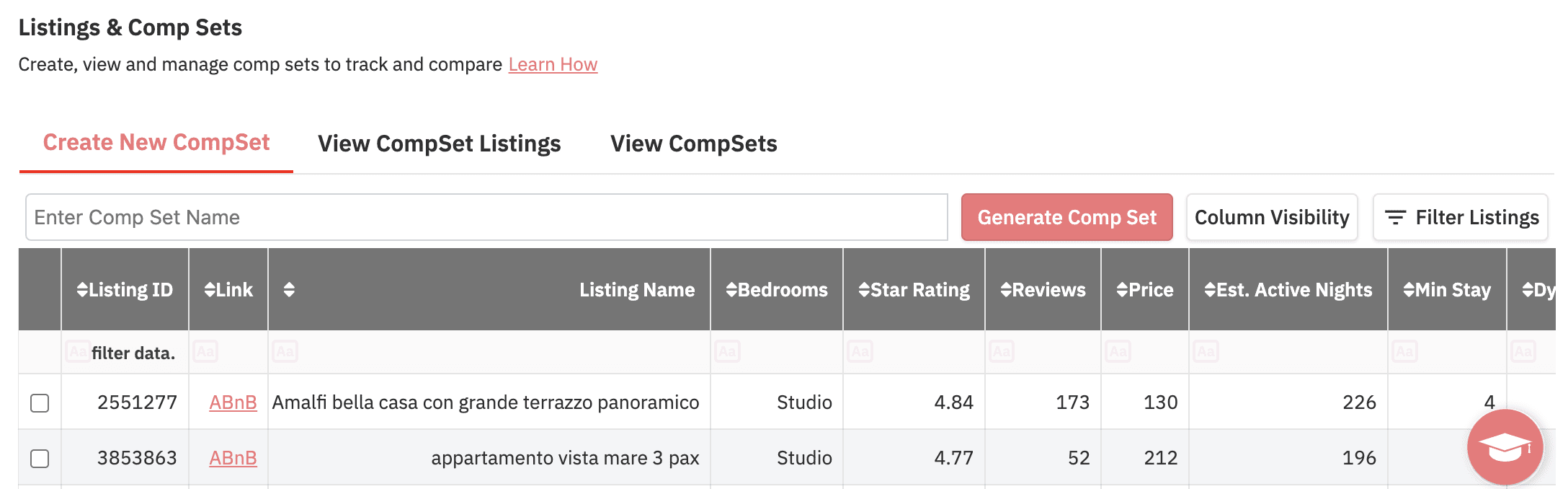
Task: Open the graduation cap help widget
Action: pos(1505,447)
